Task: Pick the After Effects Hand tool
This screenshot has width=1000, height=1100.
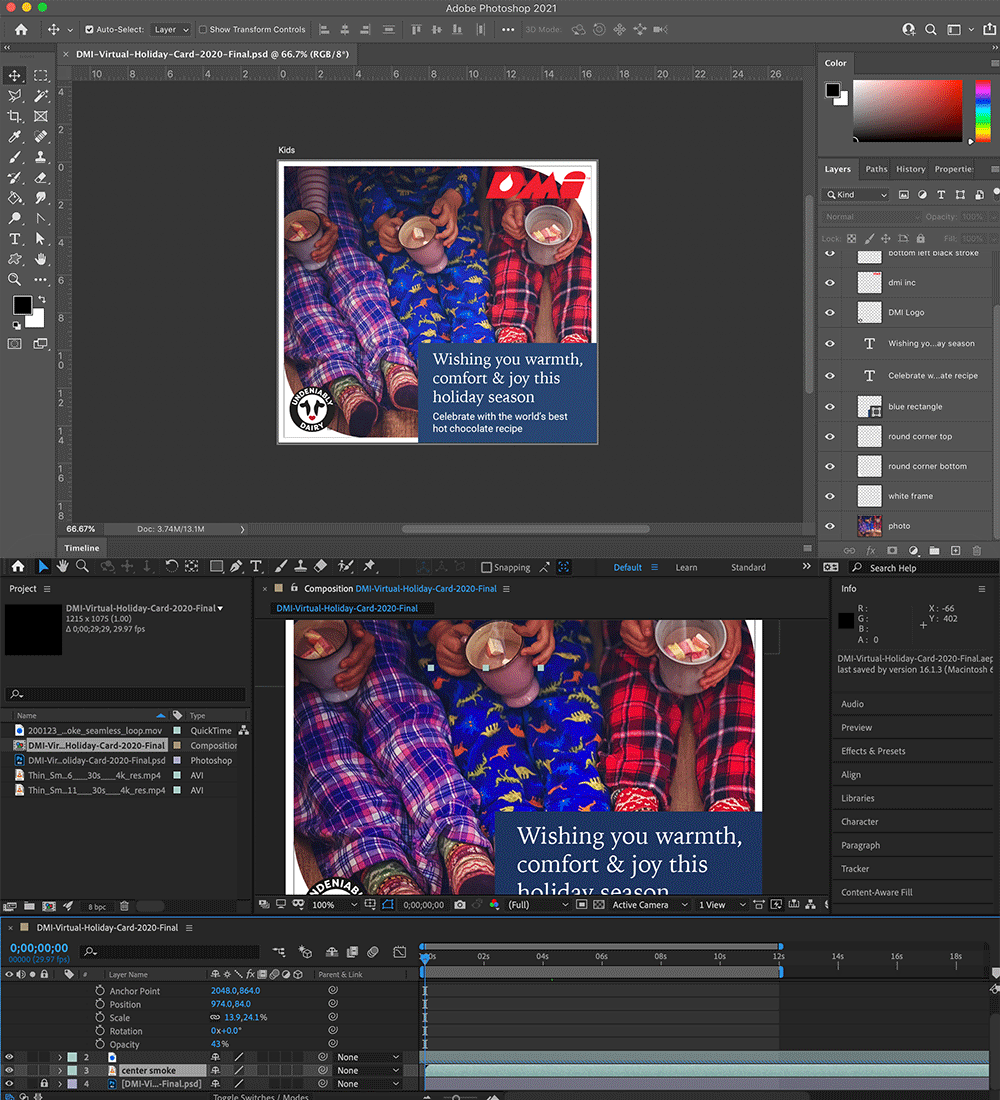Action: tap(63, 567)
